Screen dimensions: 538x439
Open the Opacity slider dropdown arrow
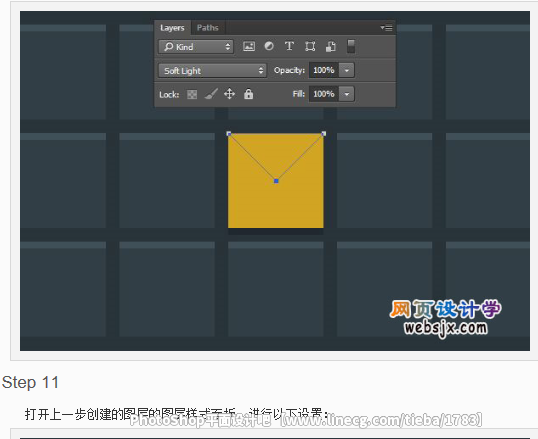click(x=347, y=70)
